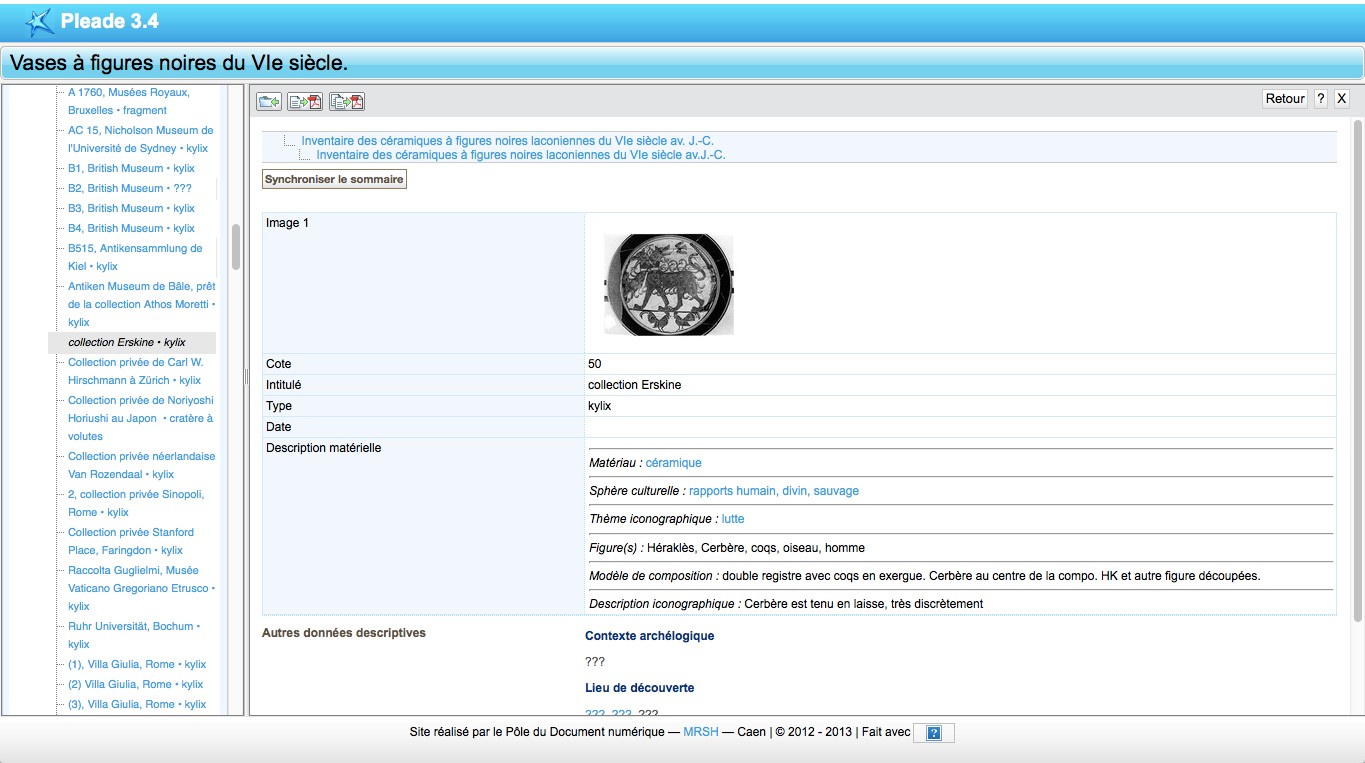Viewport: 1365px width, 763px height.
Task: Select (2), Villa Giulia, Rome kylix
Action: coord(135,684)
